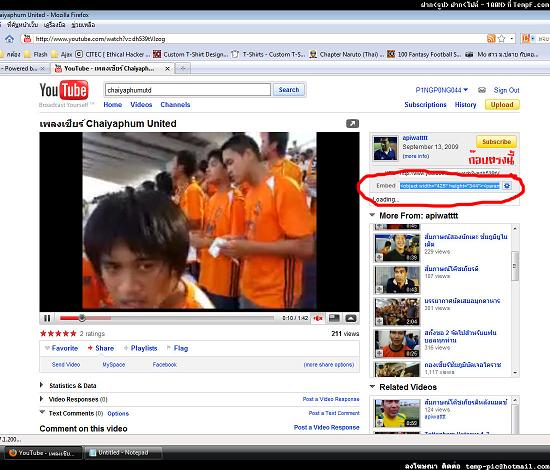
Task: Open History link
Action: click(465, 105)
